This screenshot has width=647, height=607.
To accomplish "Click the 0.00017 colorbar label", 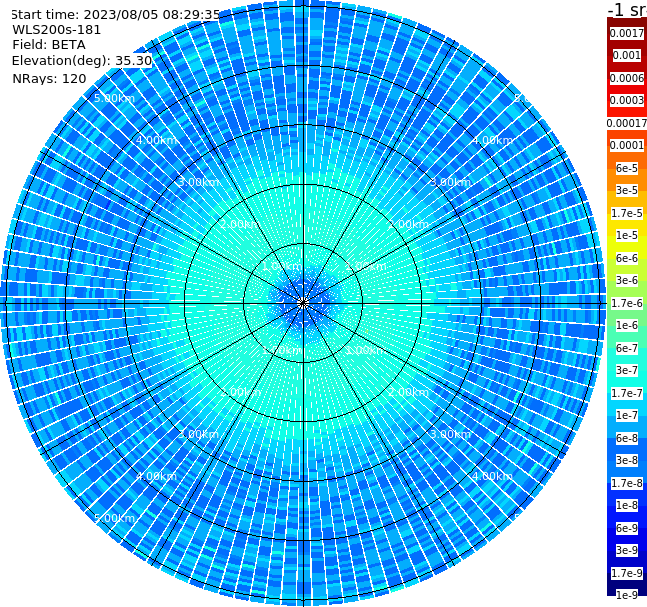I will (x=627, y=123).
